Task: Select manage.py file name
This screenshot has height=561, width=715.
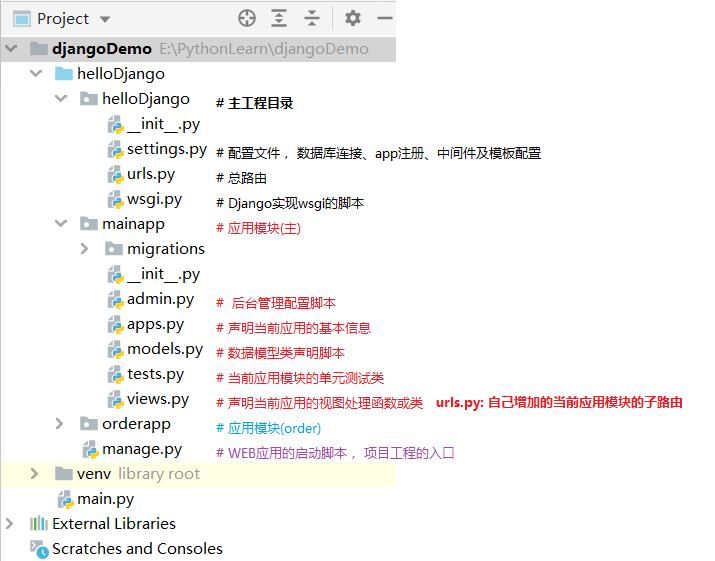Action: [142, 450]
